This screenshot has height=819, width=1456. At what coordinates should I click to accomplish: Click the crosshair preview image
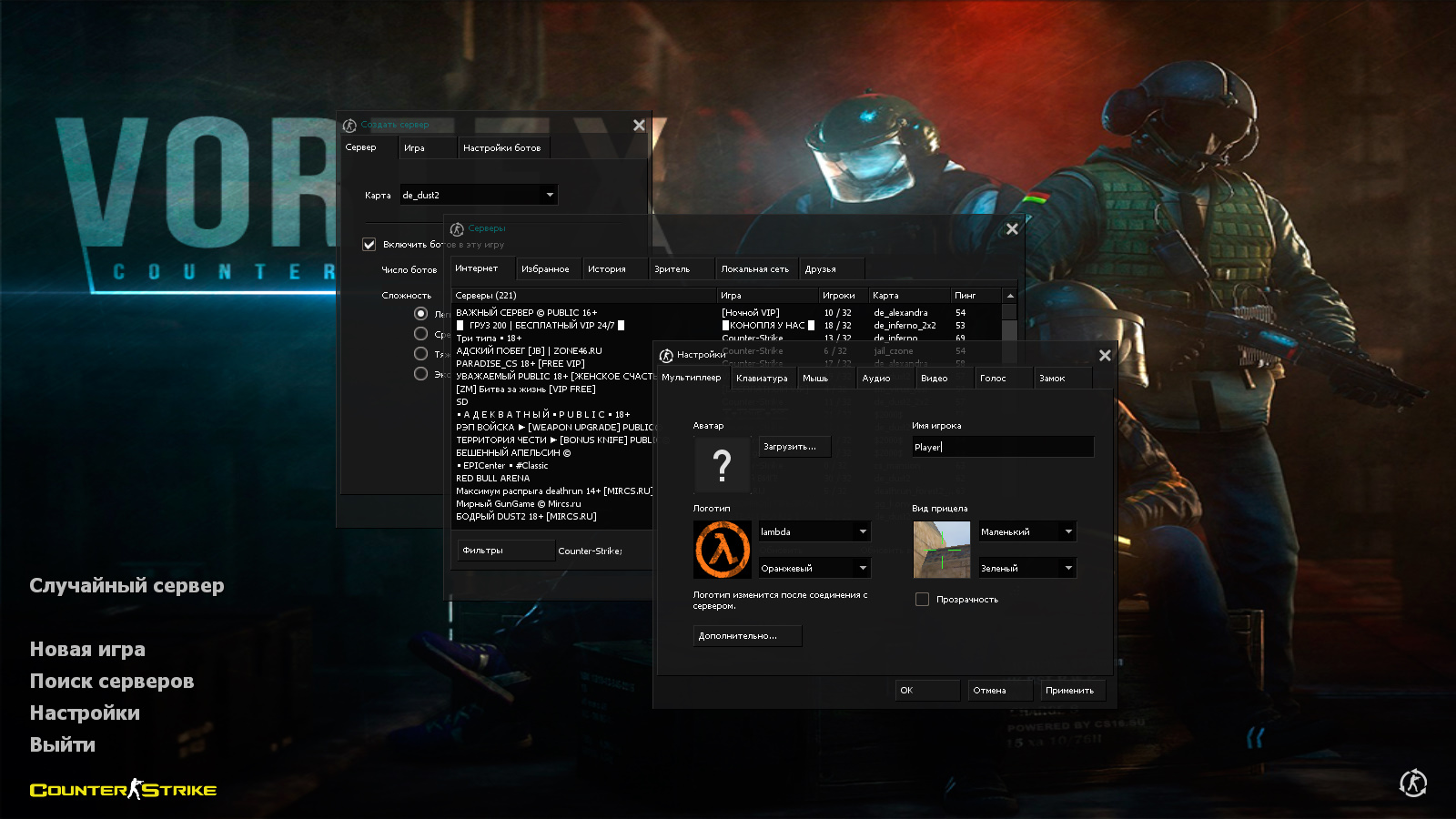click(x=941, y=550)
